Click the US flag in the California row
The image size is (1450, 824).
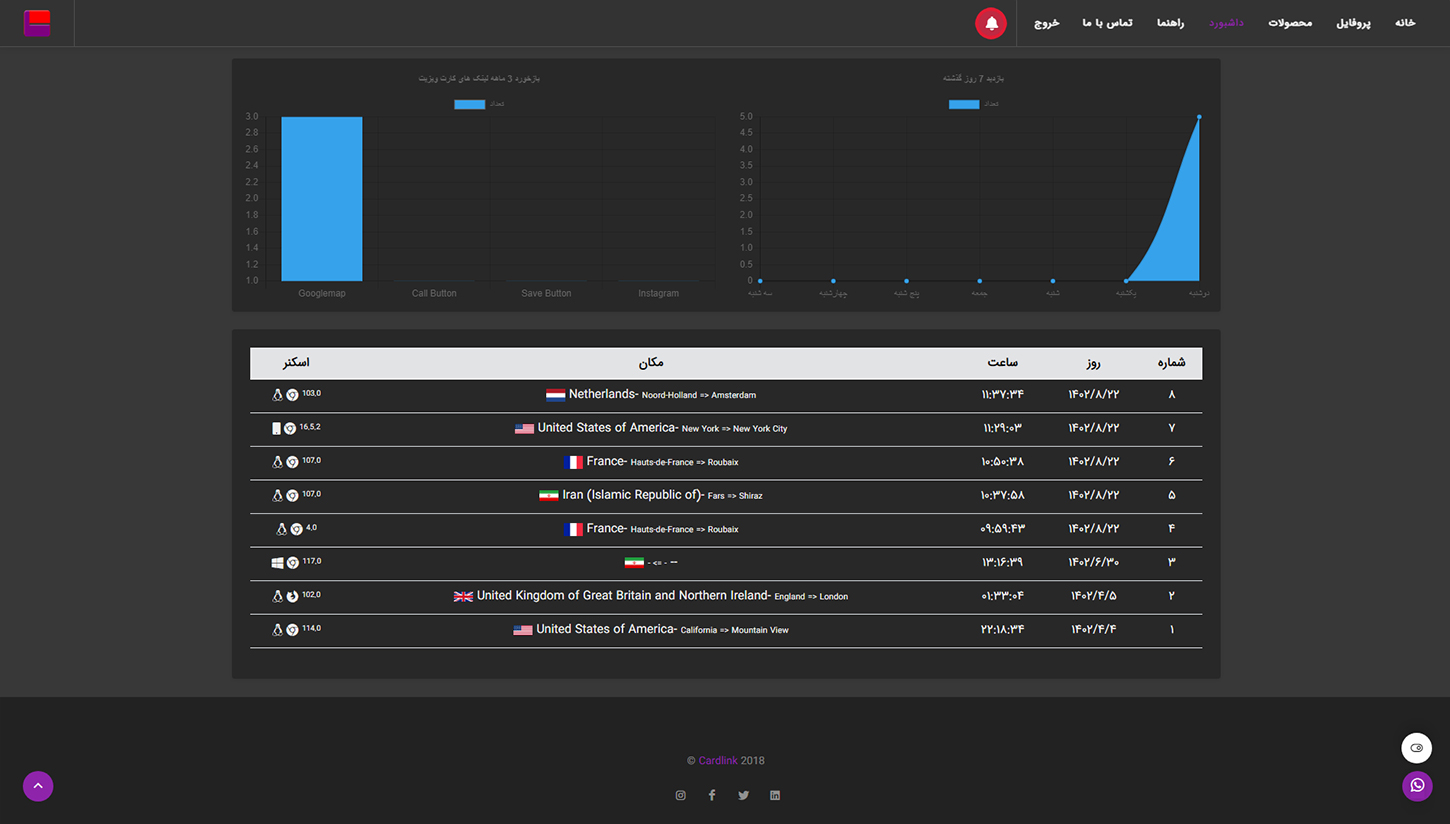point(523,630)
